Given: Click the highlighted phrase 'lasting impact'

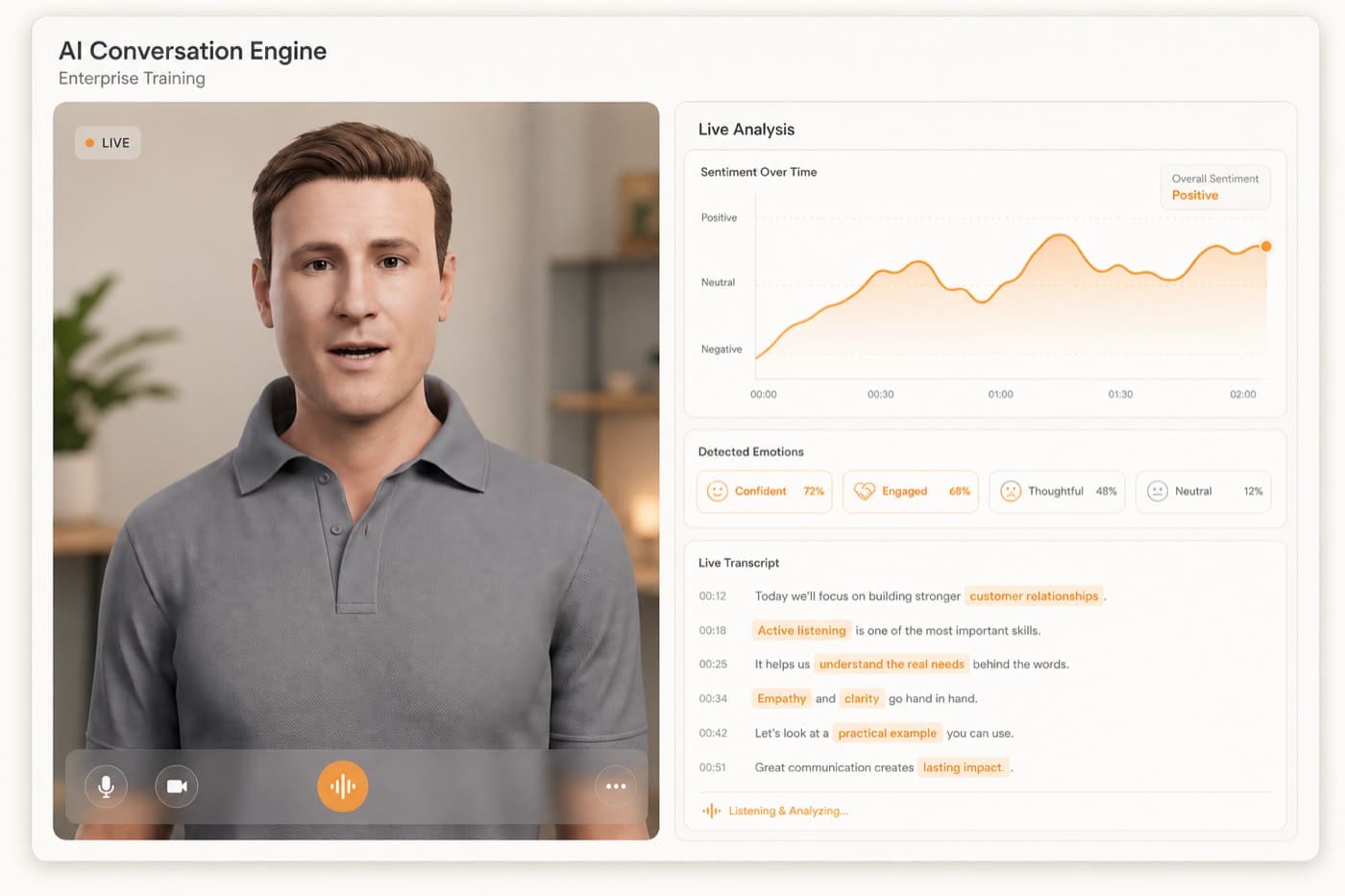Looking at the screenshot, I should [x=963, y=767].
